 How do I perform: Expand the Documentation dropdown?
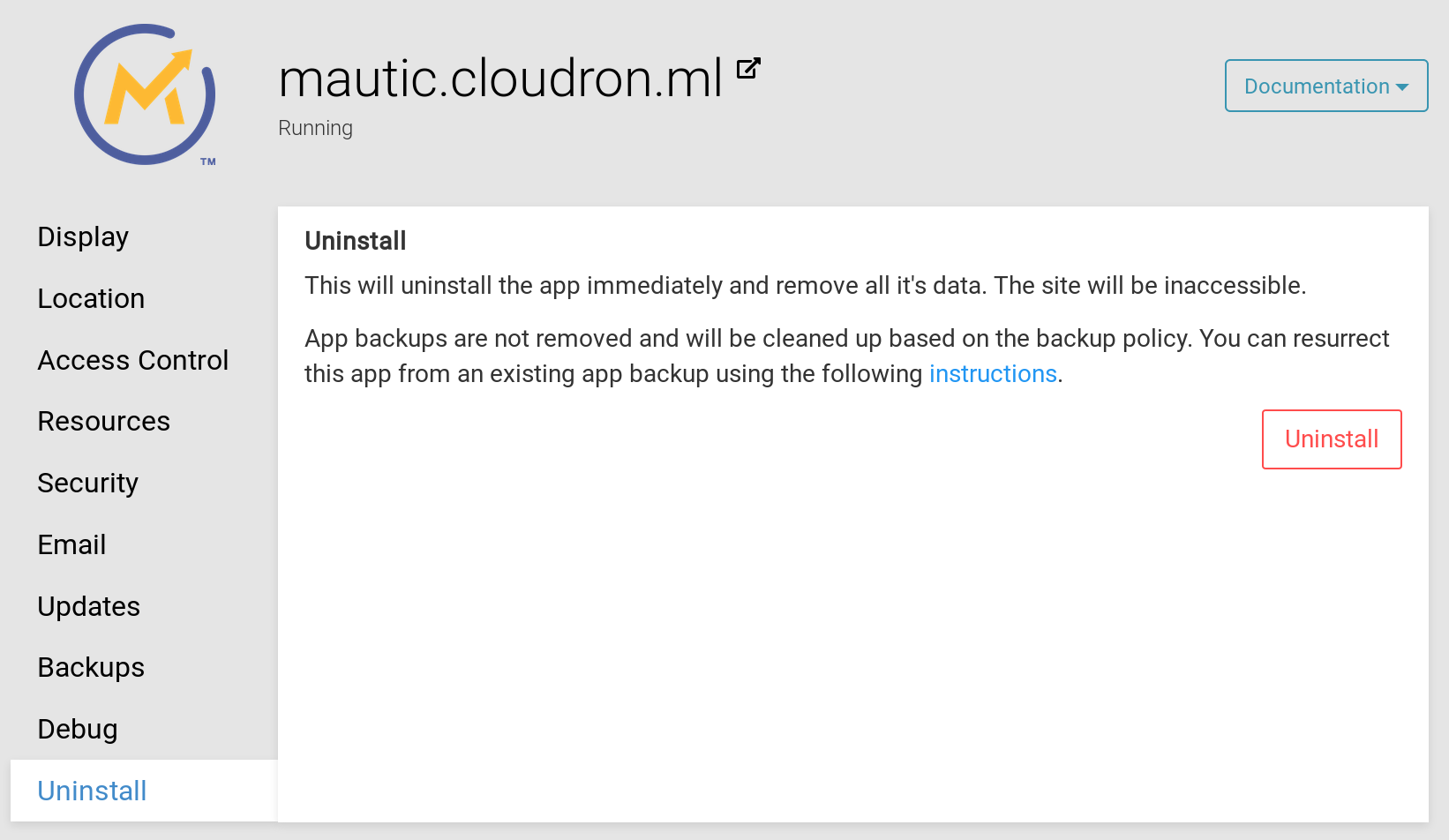tap(1325, 86)
